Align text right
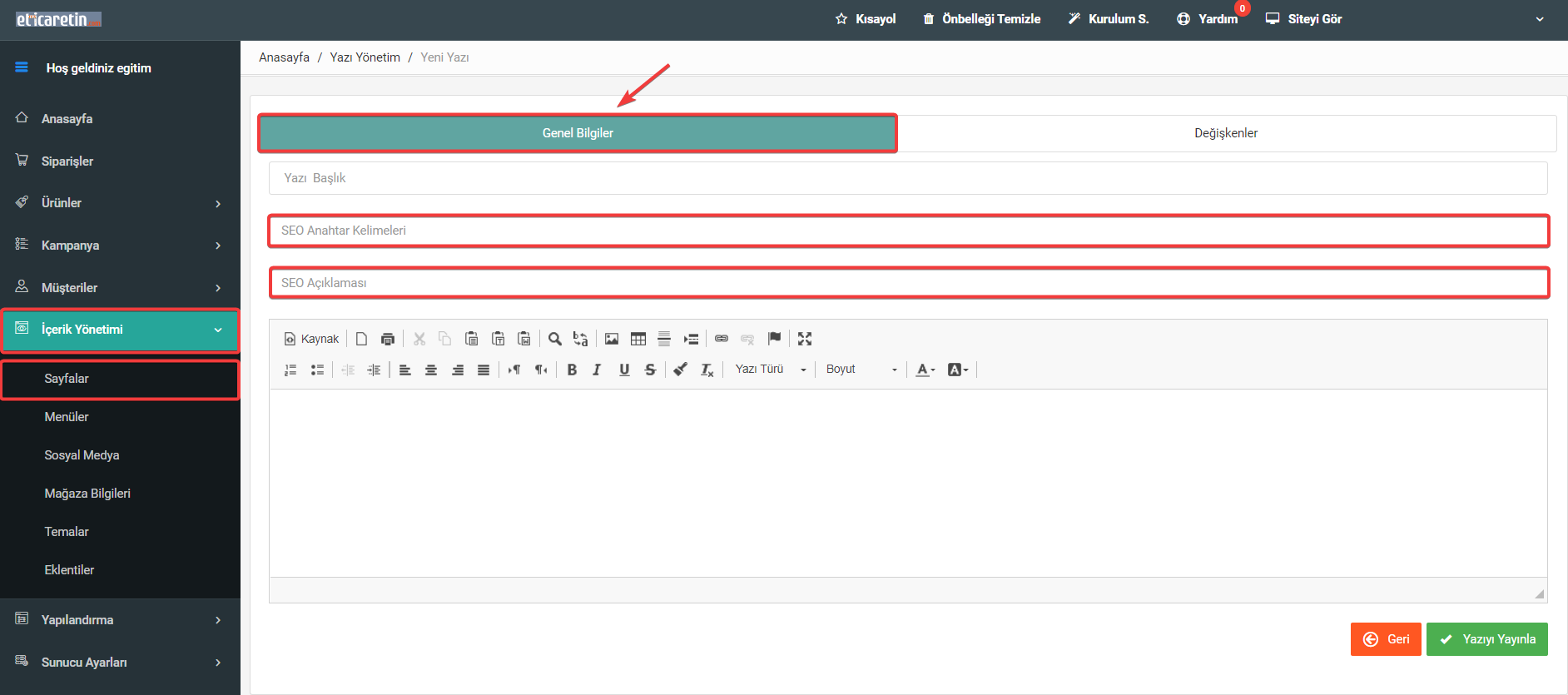This screenshot has height=695, width=1568. pyautogui.click(x=458, y=370)
